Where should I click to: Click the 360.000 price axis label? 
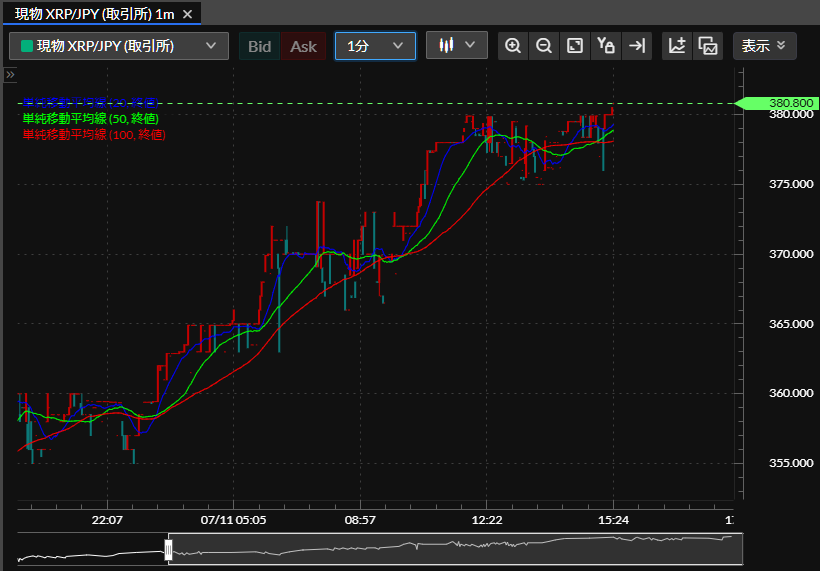pos(791,393)
